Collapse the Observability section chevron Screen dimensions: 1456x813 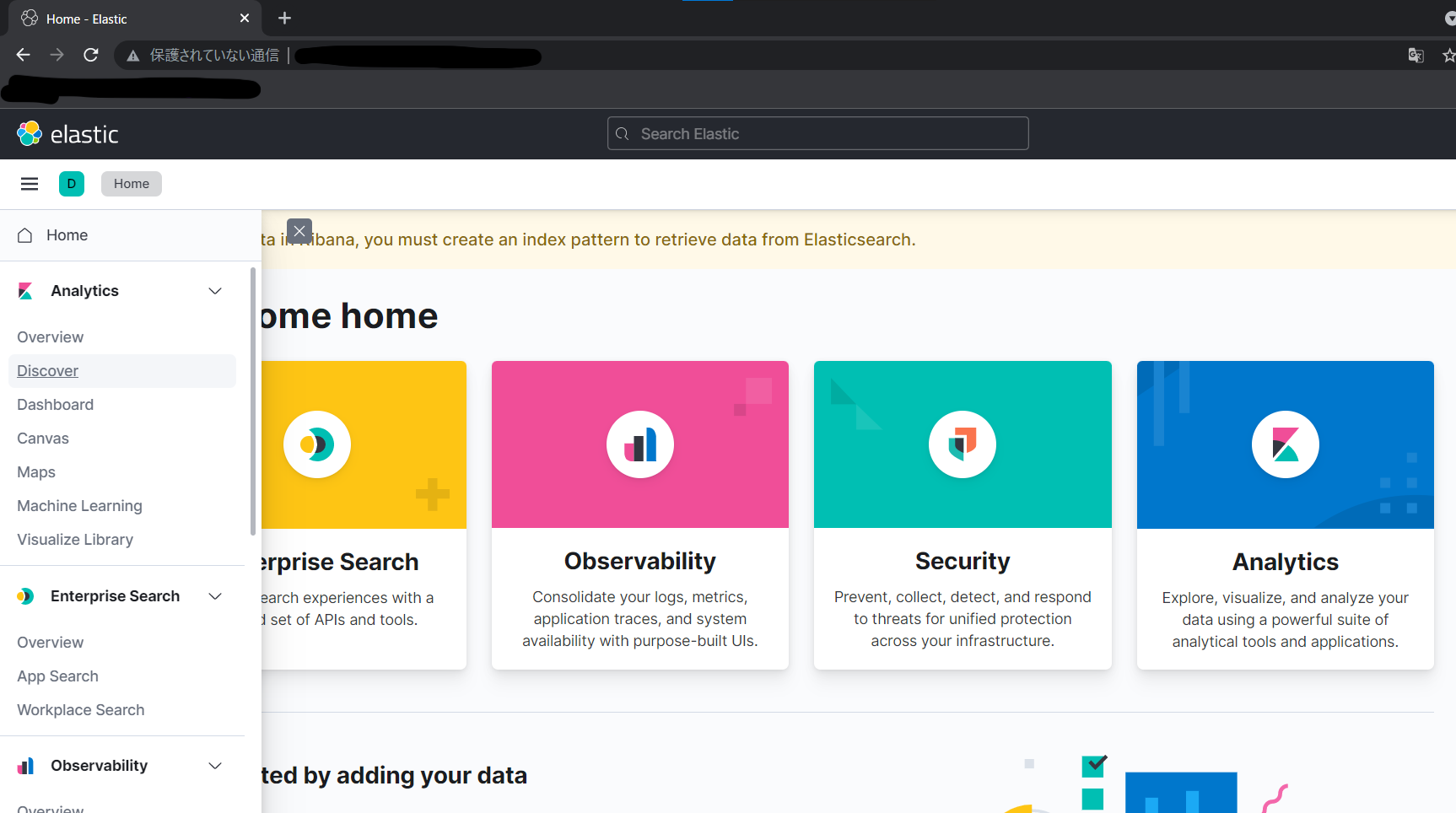(215, 766)
